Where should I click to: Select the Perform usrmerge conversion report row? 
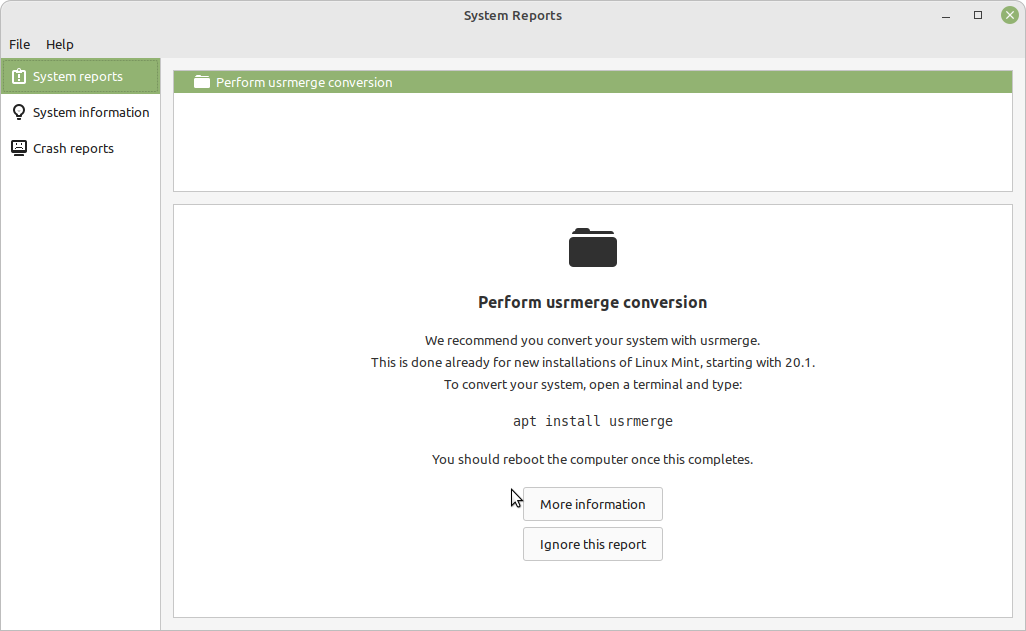pos(593,82)
